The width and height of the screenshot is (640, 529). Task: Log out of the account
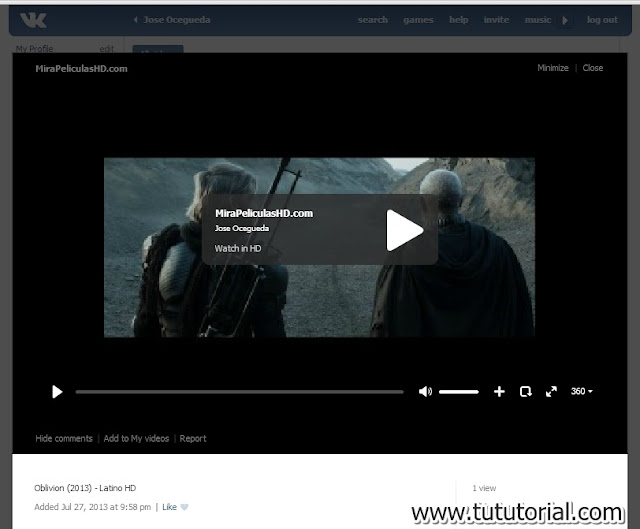click(602, 20)
